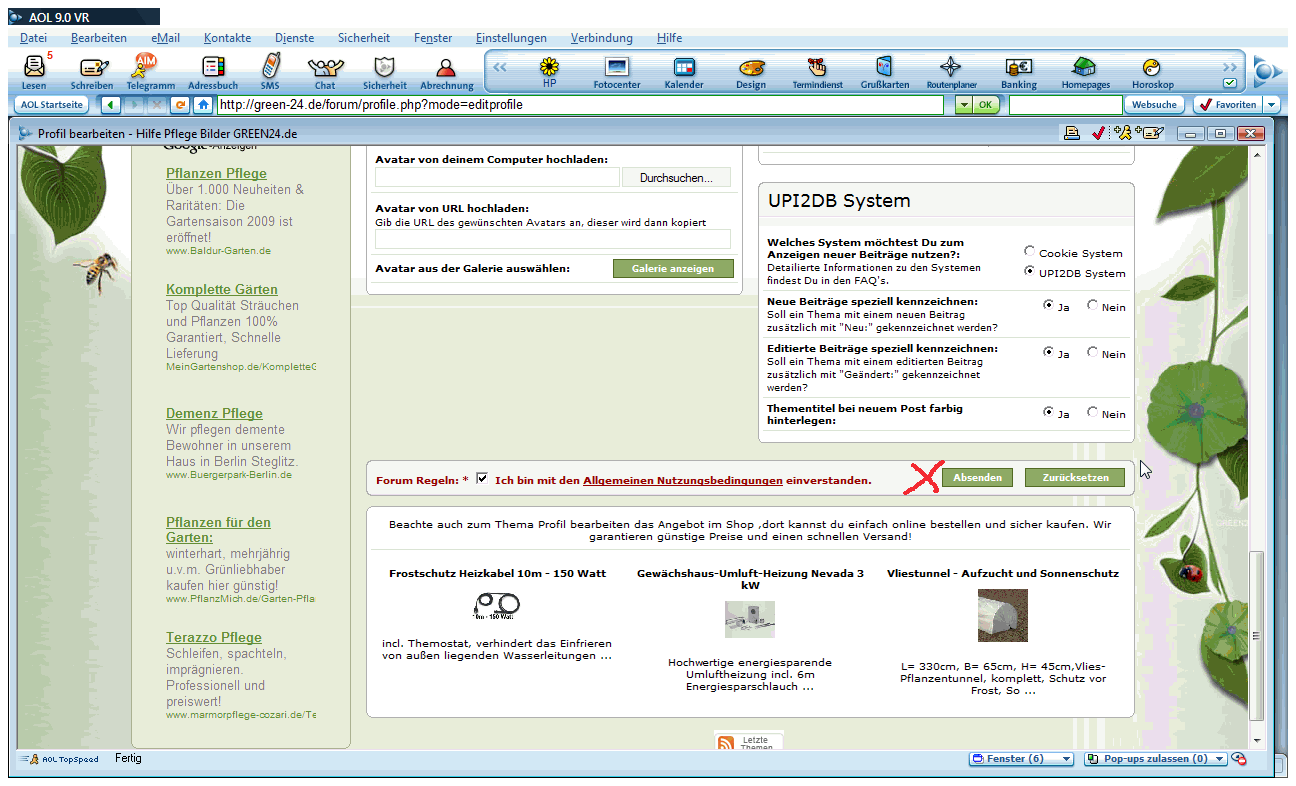Image resolution: width=1296 pixels, height=786 pixels.
Task: Launch the Fotocenter toolbar icon
Action: pos(617,69)
